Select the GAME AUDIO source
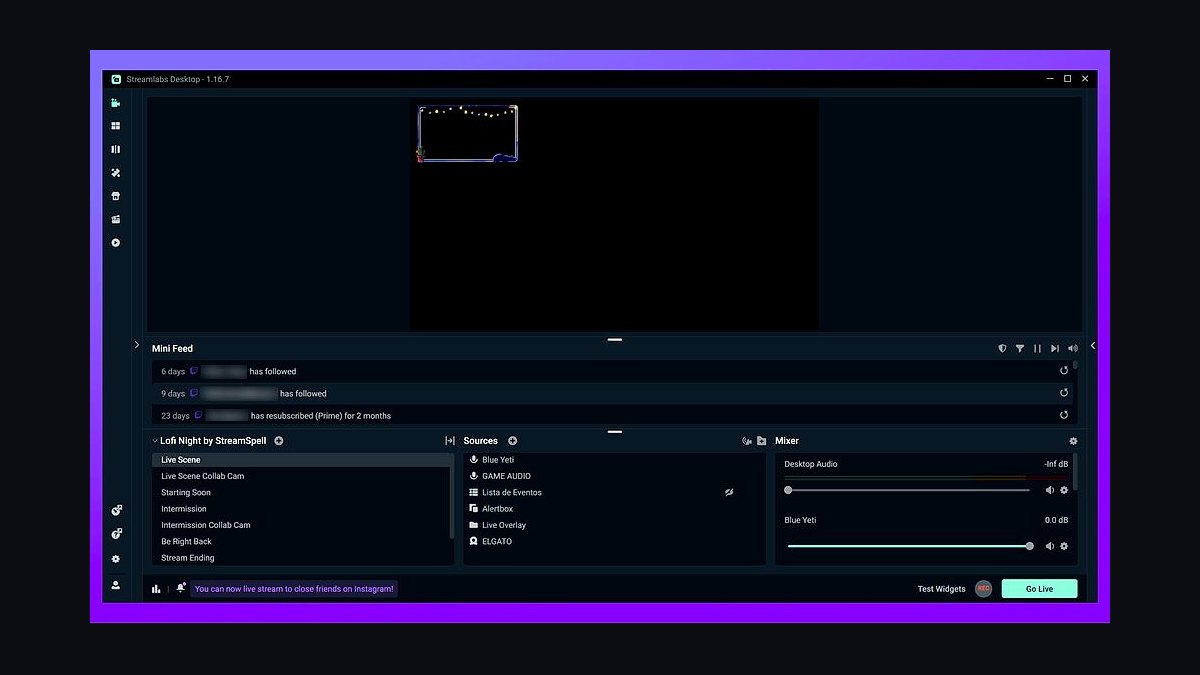 pos(614,476)
